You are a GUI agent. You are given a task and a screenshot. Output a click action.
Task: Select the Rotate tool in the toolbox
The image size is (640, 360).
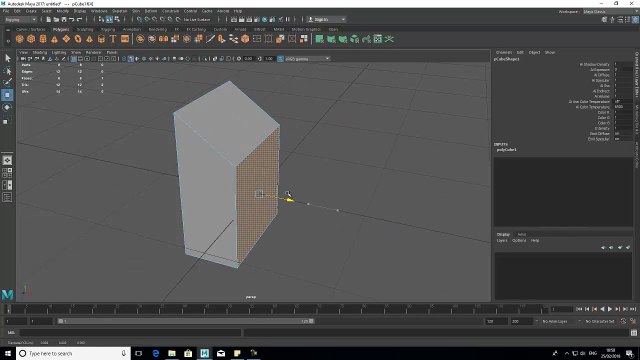coord(7,107)
